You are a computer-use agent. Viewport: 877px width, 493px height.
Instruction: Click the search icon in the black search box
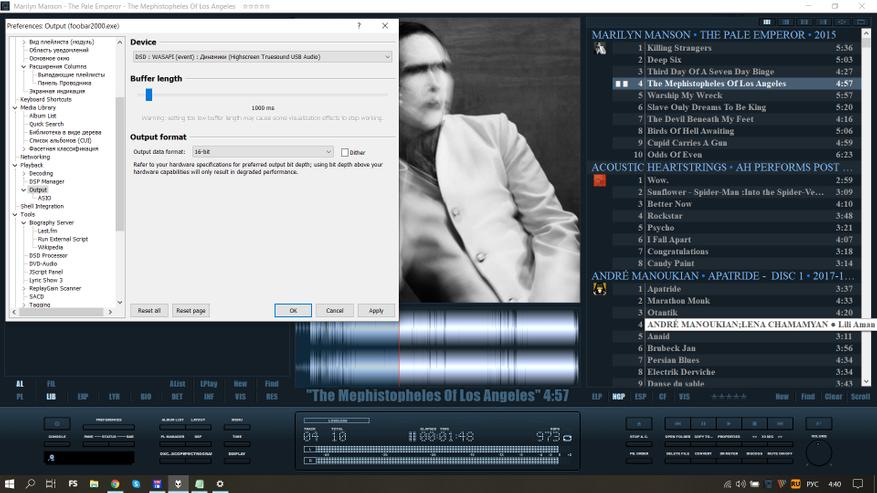[51, 458]
